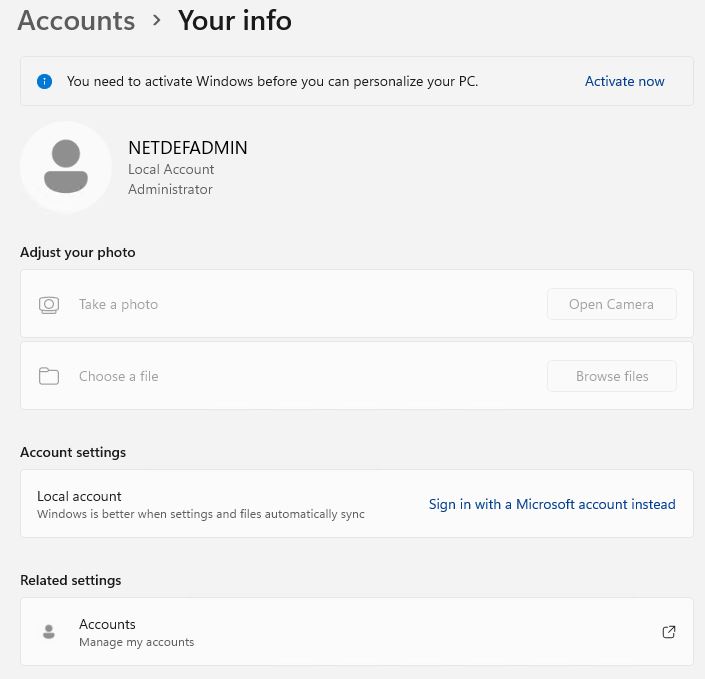Screen dimensions: 705x679
Task: Click the Windows activation message text
Action: coord(272,82)
